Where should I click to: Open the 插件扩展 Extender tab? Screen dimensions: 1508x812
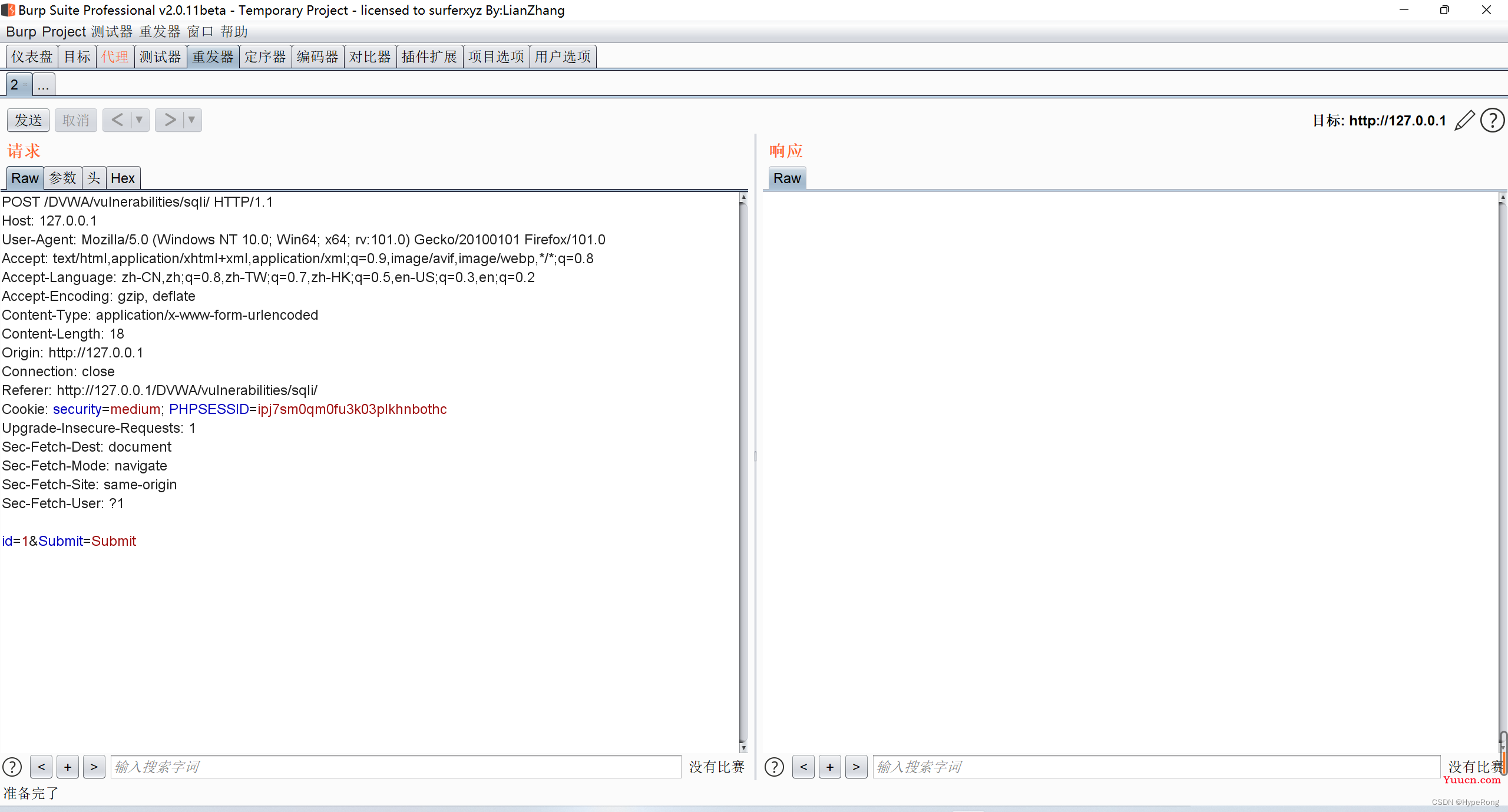[429, 57]
